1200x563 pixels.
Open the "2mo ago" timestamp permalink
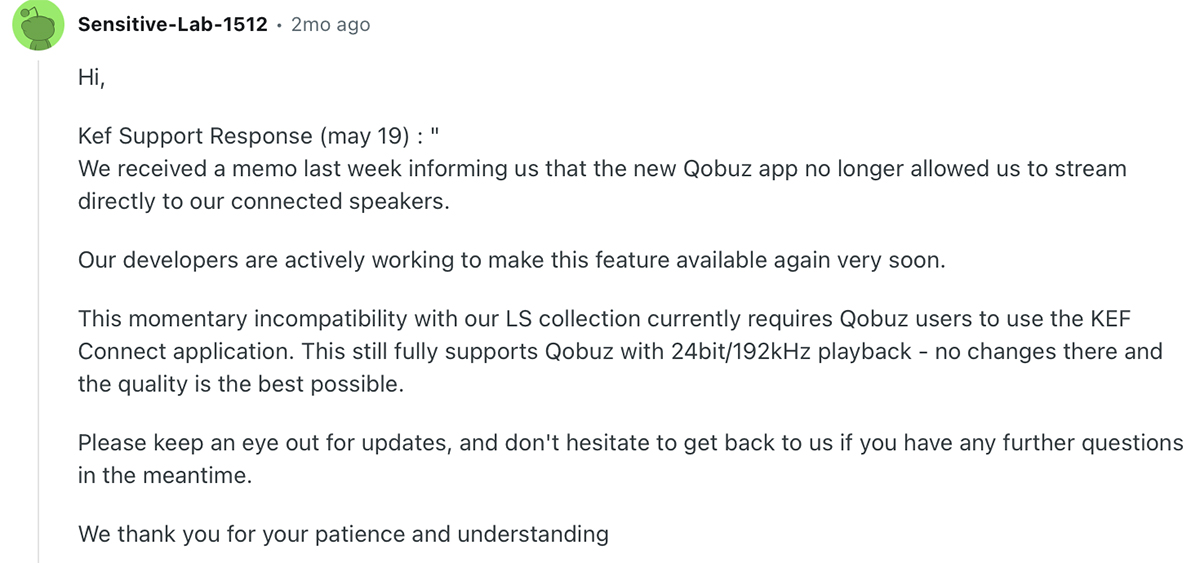(x=330, y=25)
